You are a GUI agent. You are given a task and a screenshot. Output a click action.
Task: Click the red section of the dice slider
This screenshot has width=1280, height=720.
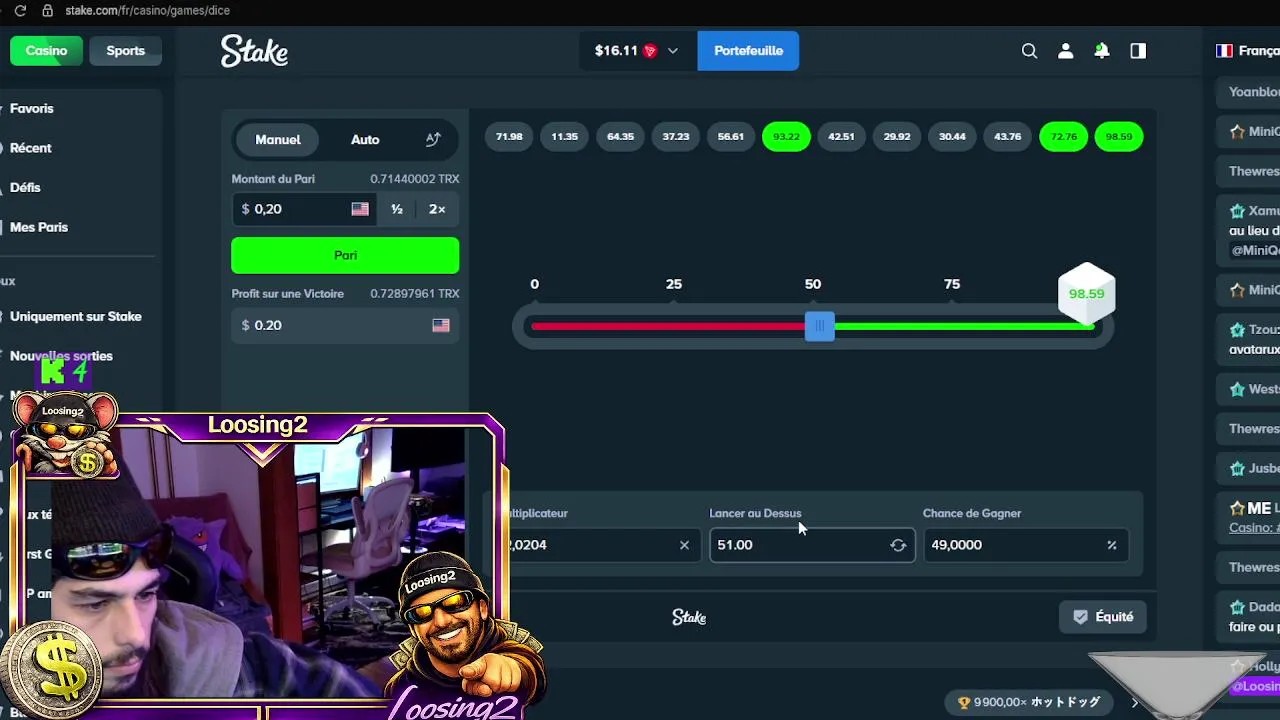(x=668, y=326)
